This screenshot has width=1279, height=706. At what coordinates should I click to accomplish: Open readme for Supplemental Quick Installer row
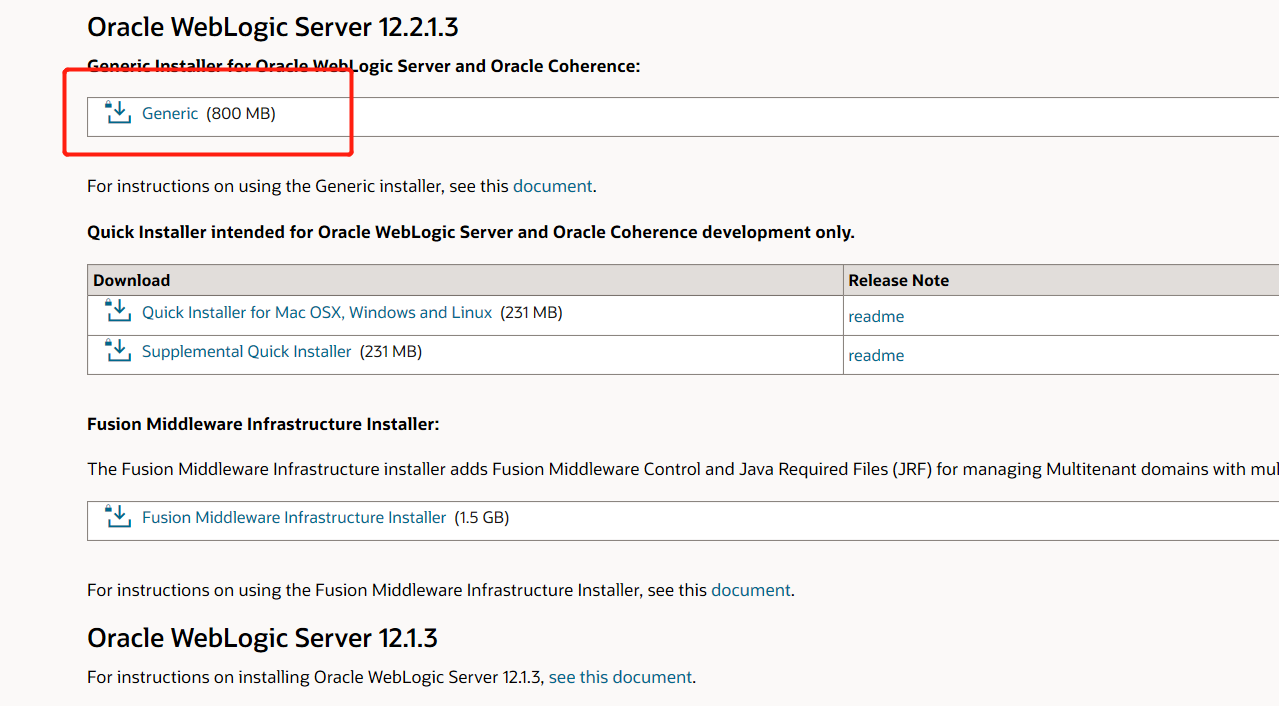pos(876,356)
